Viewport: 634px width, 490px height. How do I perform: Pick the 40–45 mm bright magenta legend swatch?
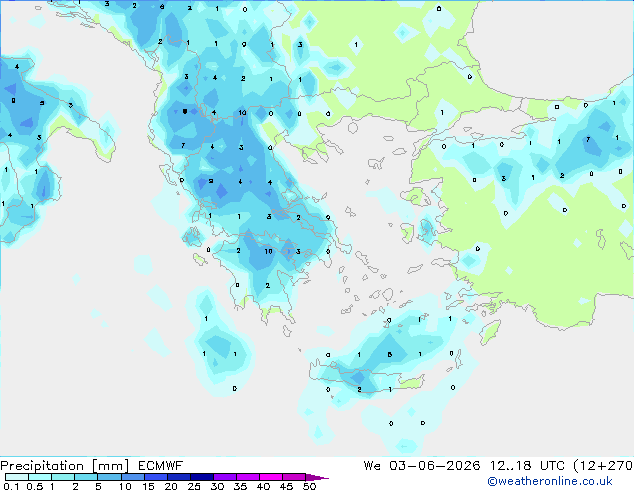click(x=271, y=477)
